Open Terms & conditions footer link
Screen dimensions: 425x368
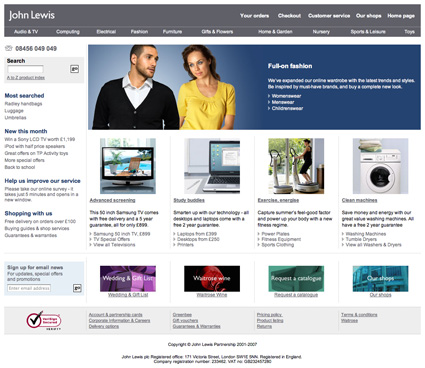(359, 315)
